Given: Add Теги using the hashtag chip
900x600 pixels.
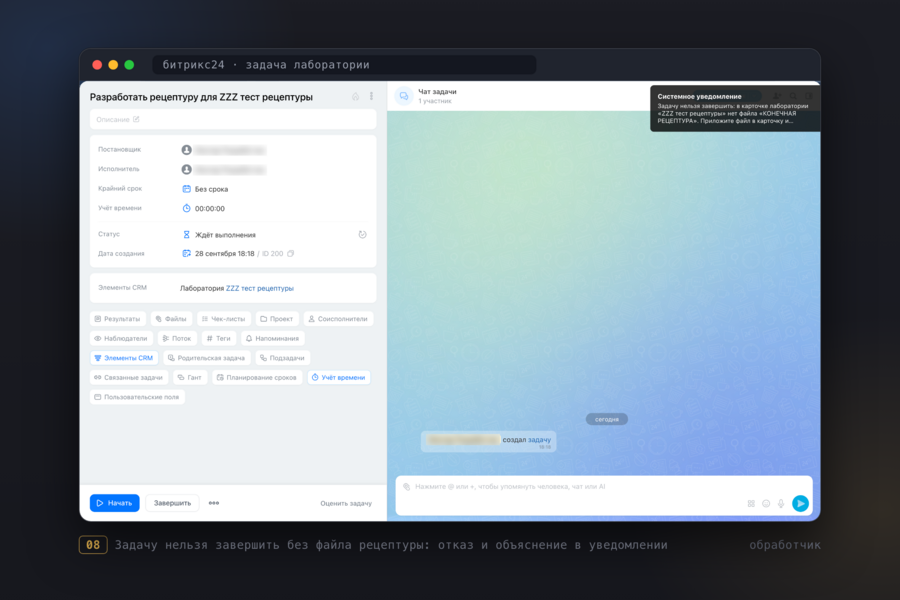Looking at the screenshot, I should 219,338.
